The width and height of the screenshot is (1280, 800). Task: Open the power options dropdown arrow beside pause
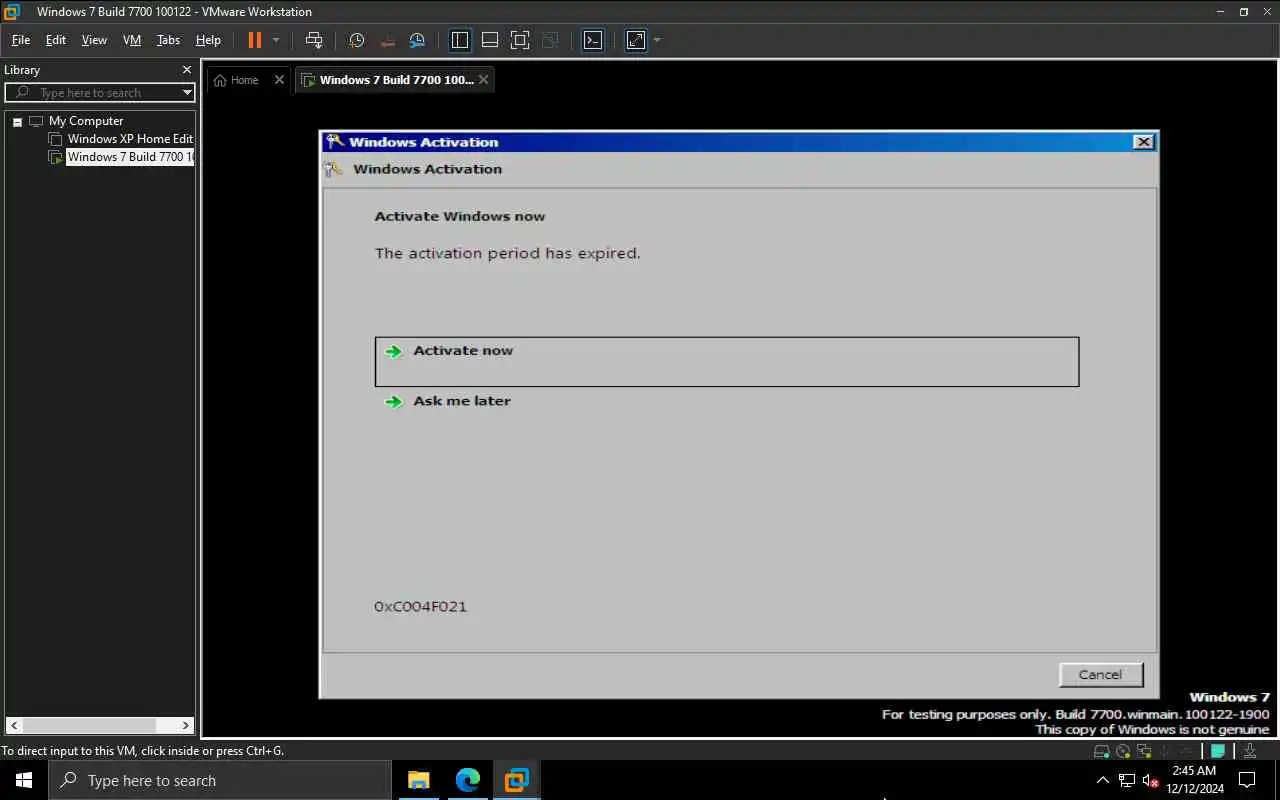[x=276, y=40]
